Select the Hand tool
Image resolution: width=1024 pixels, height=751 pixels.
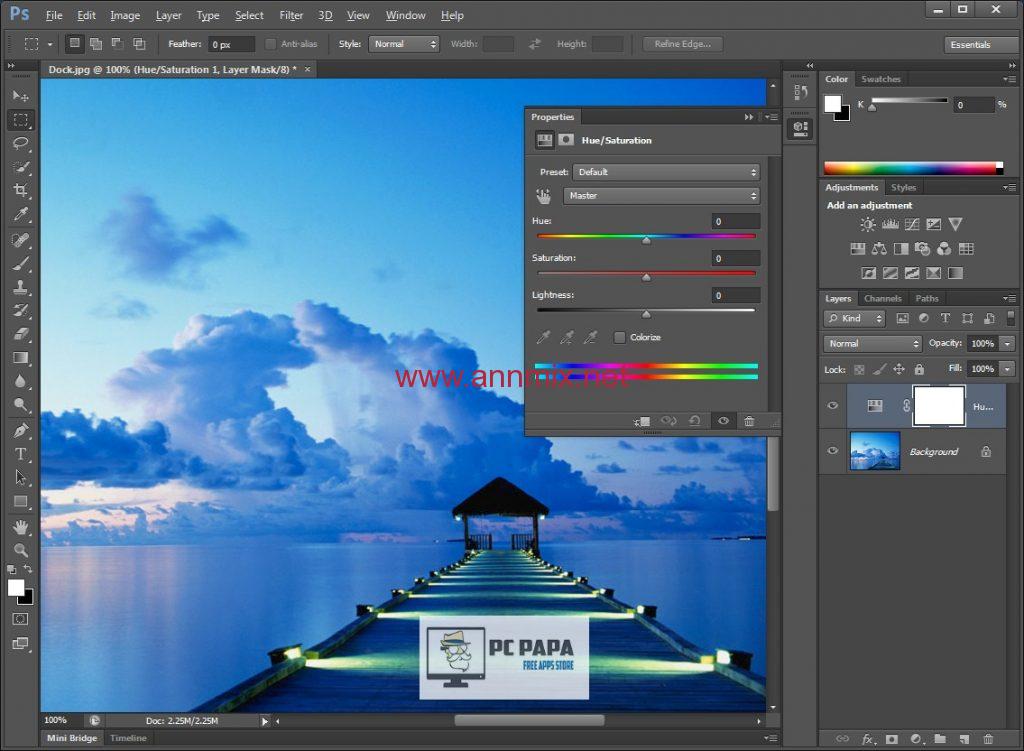pos(21,526)
